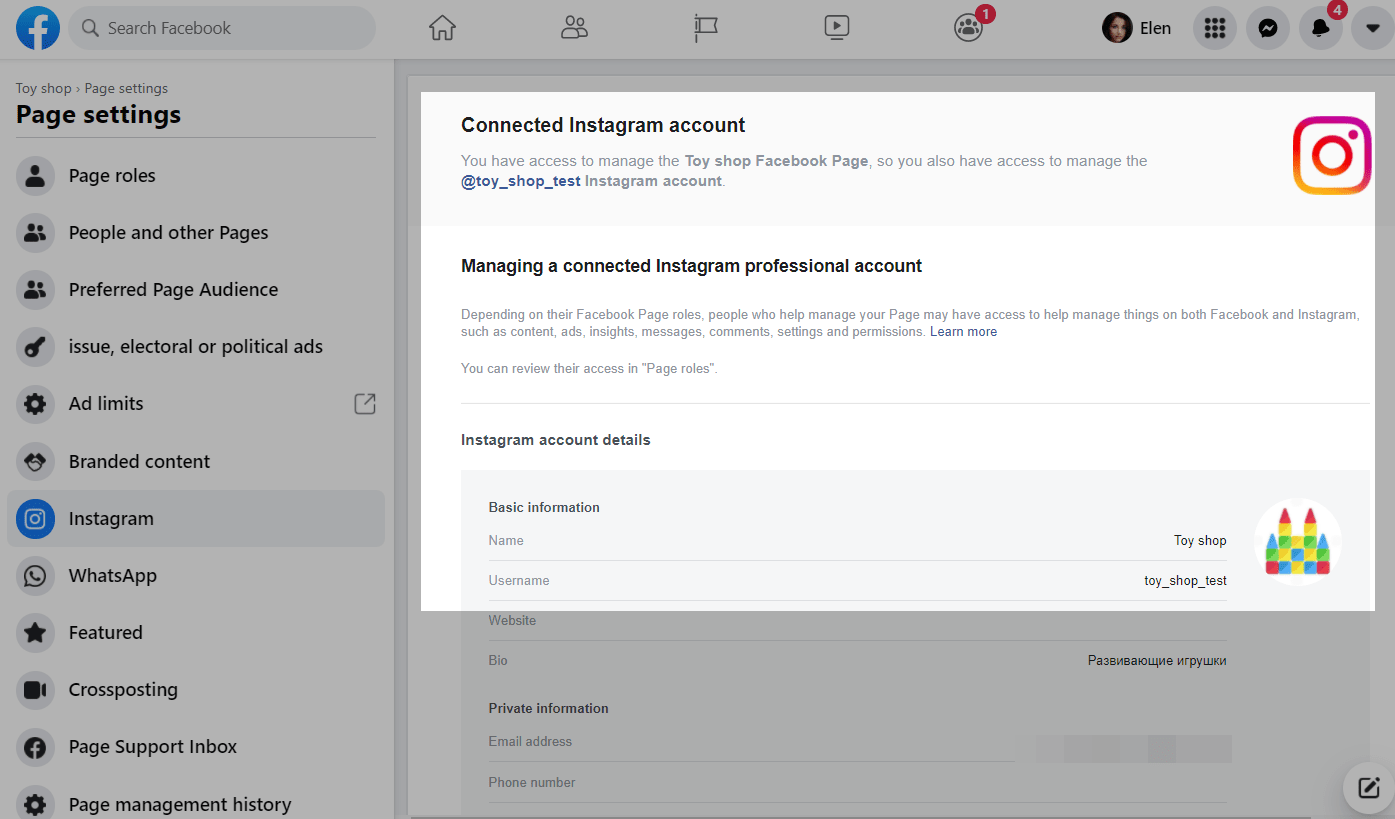Open the @toy_shop_test account link
The image size is (1395, 819).
(x=520, y=181)
